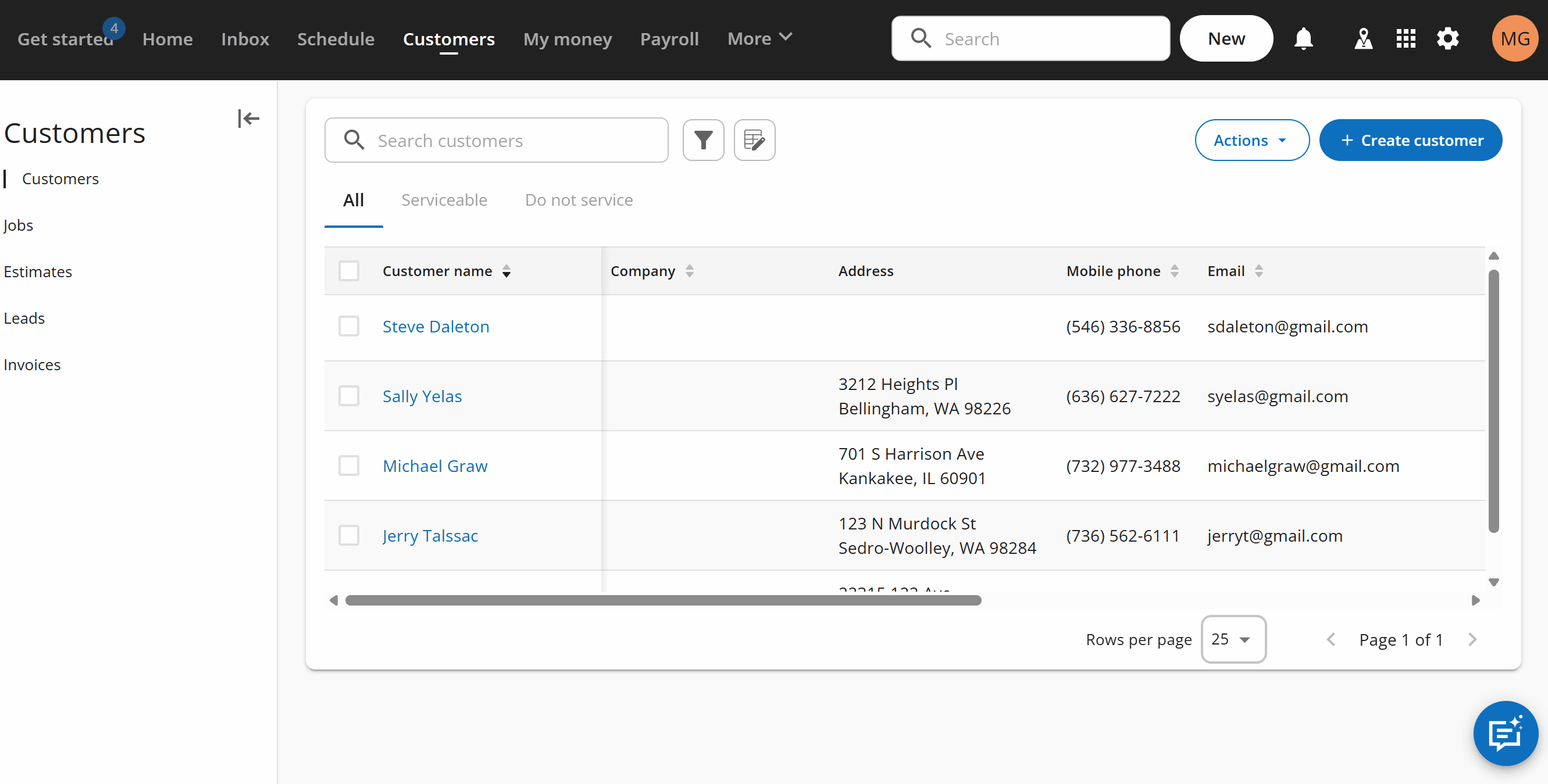This screenshot has height=784, width=1548.
Task: Open the customer filter funnel
Action: point(703,140)
